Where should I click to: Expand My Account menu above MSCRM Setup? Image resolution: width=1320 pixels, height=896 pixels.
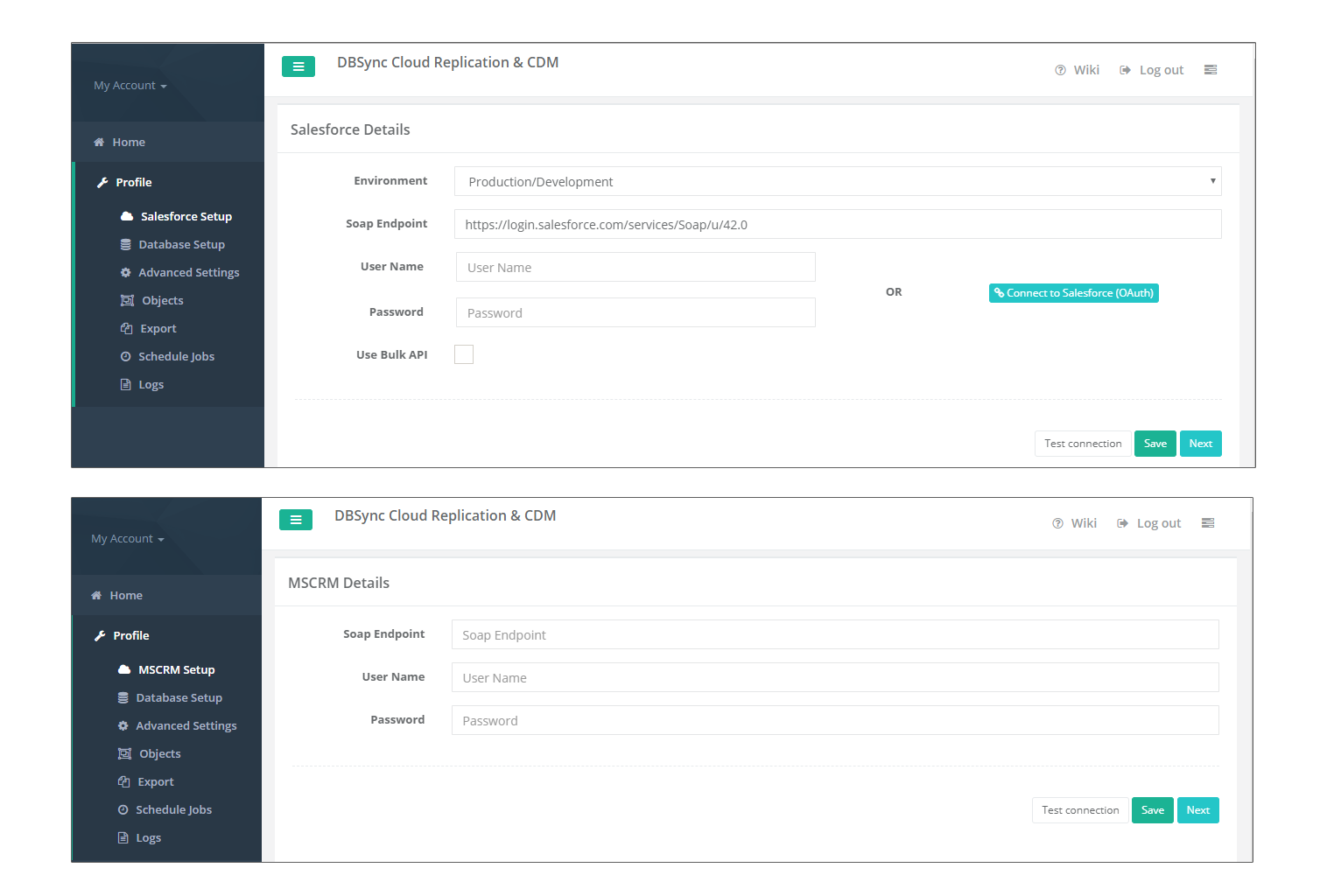(x=127, y=539)
